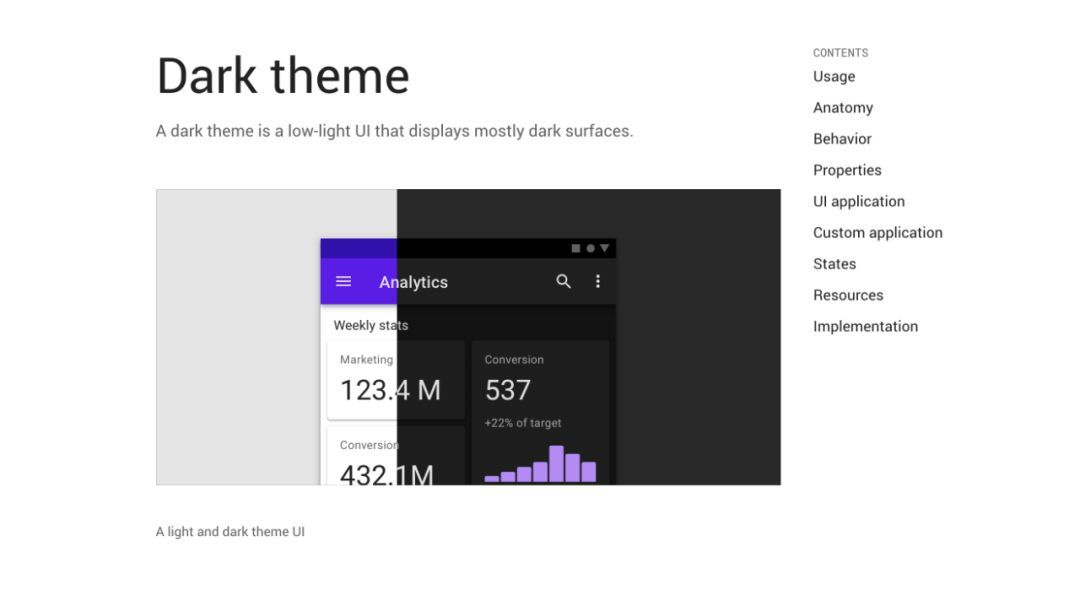Click the search icon in the Analytics toolbar
Screen dimensions: 1080x607
pyautogui.click(x=563, y=281)
